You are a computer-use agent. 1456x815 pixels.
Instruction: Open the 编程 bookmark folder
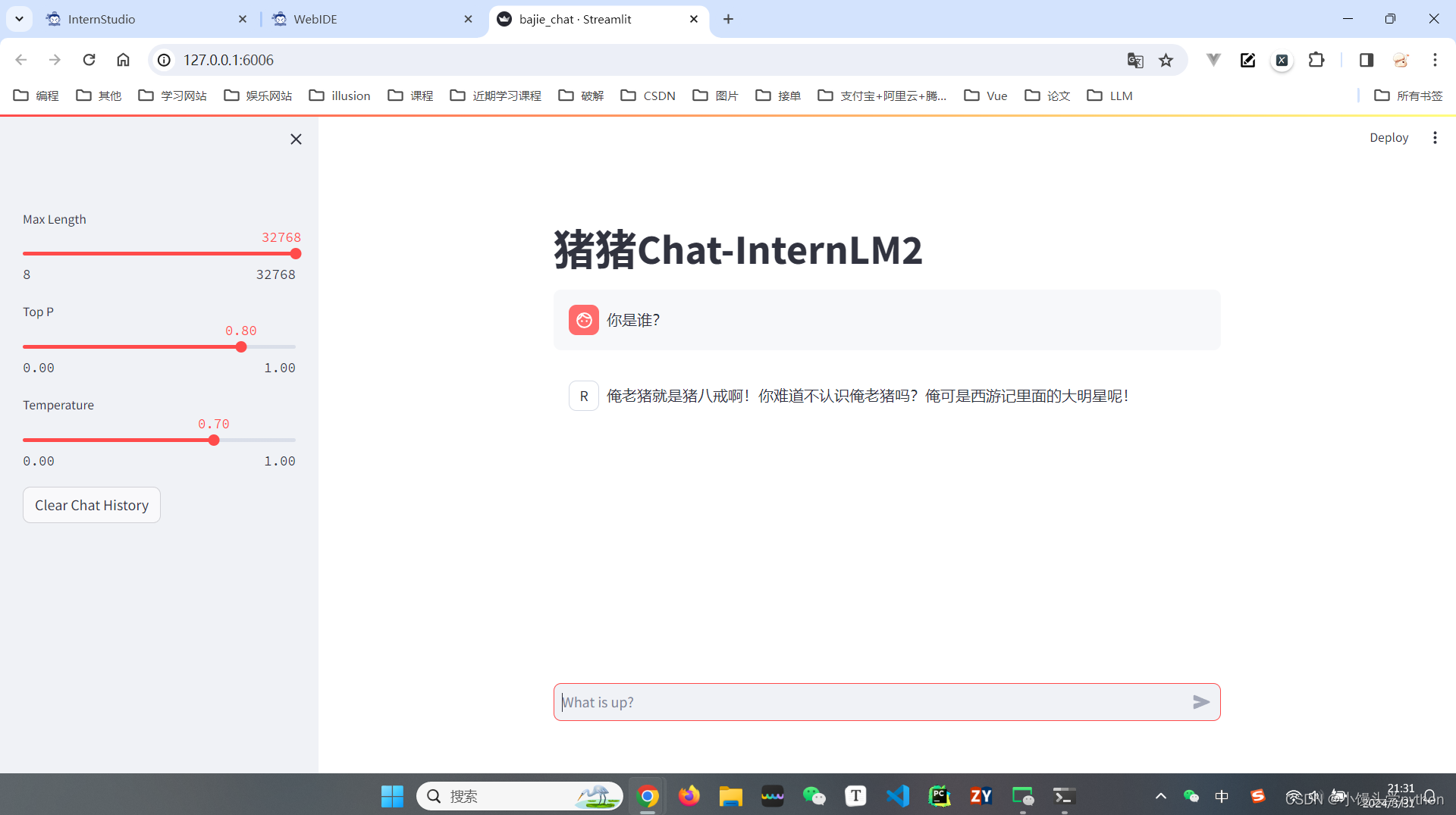click(x=36, y=96)
